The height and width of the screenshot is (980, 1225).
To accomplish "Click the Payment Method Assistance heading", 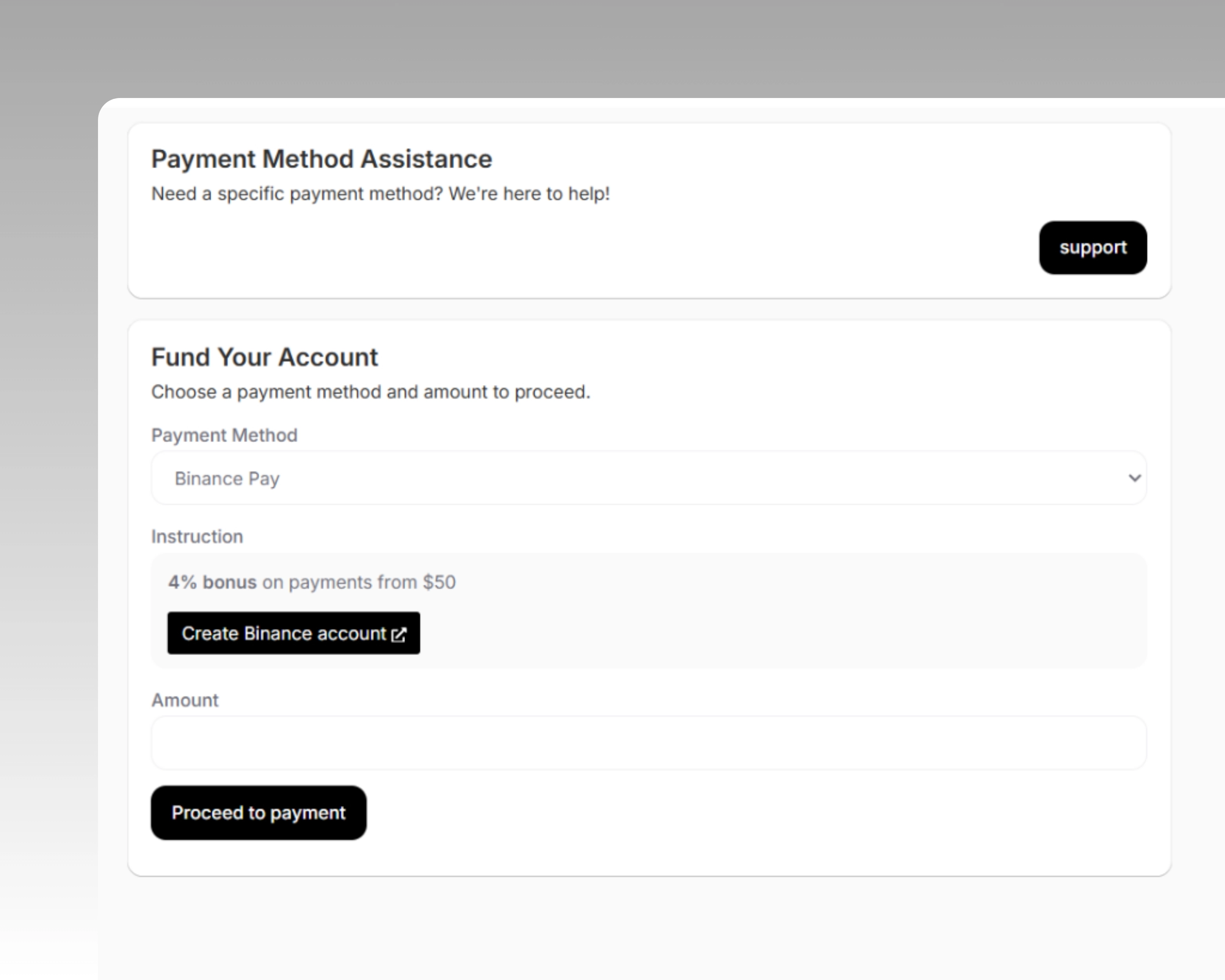I will [321, 158].
